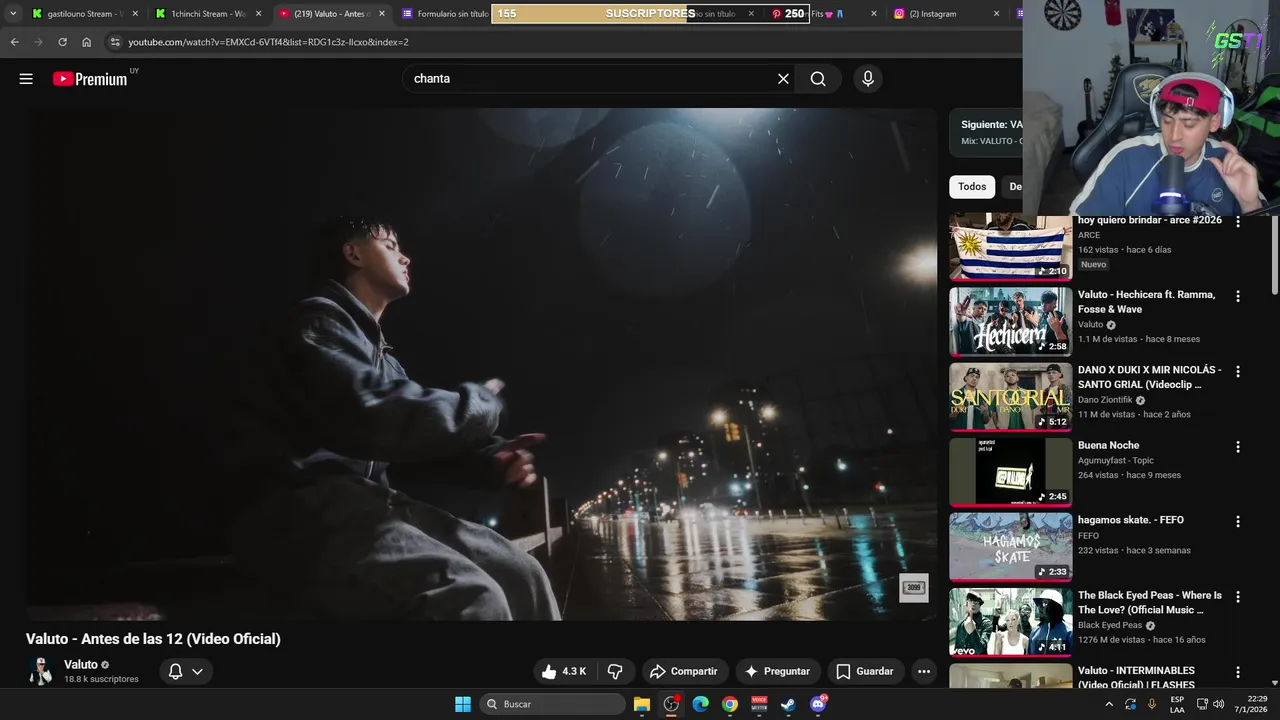Like the video with 4.3 K likes
This screenshot has height=720, width=1280.
pos(564,671)
